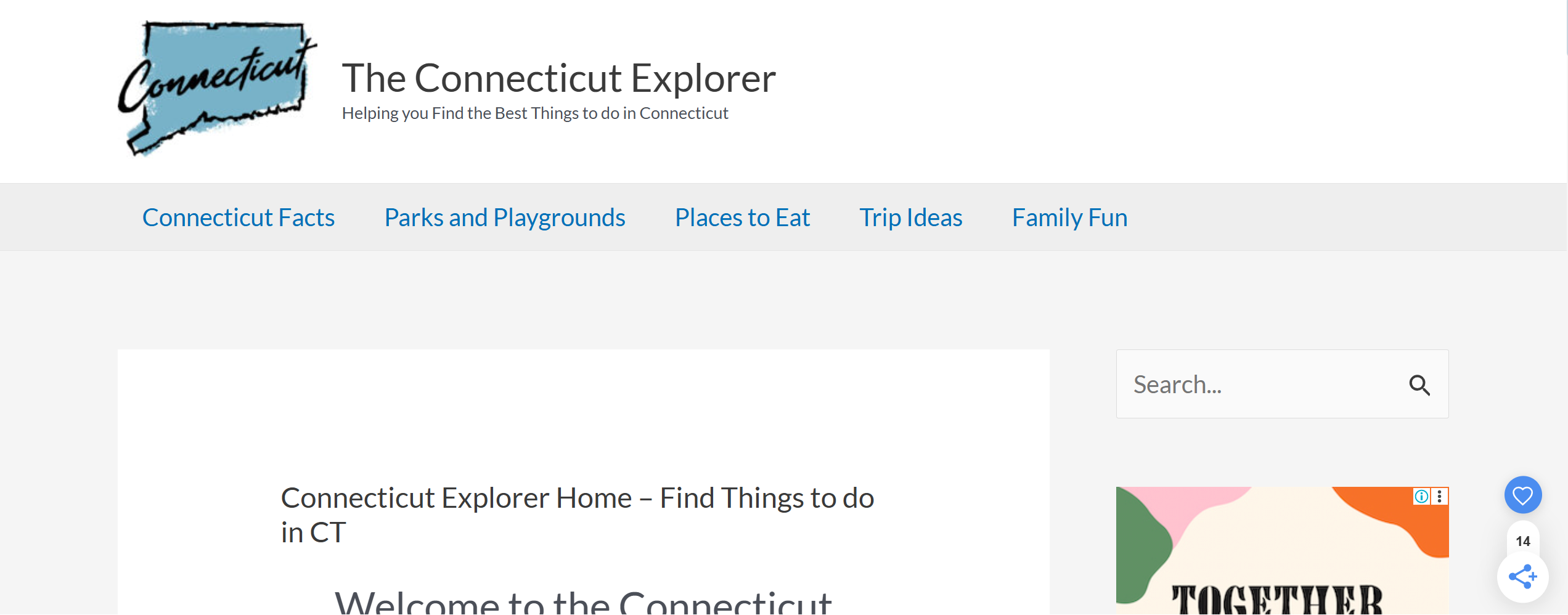Click the share counter showing 14
This screenshot has height=615, width=1568.
(x=1522, y=541)
